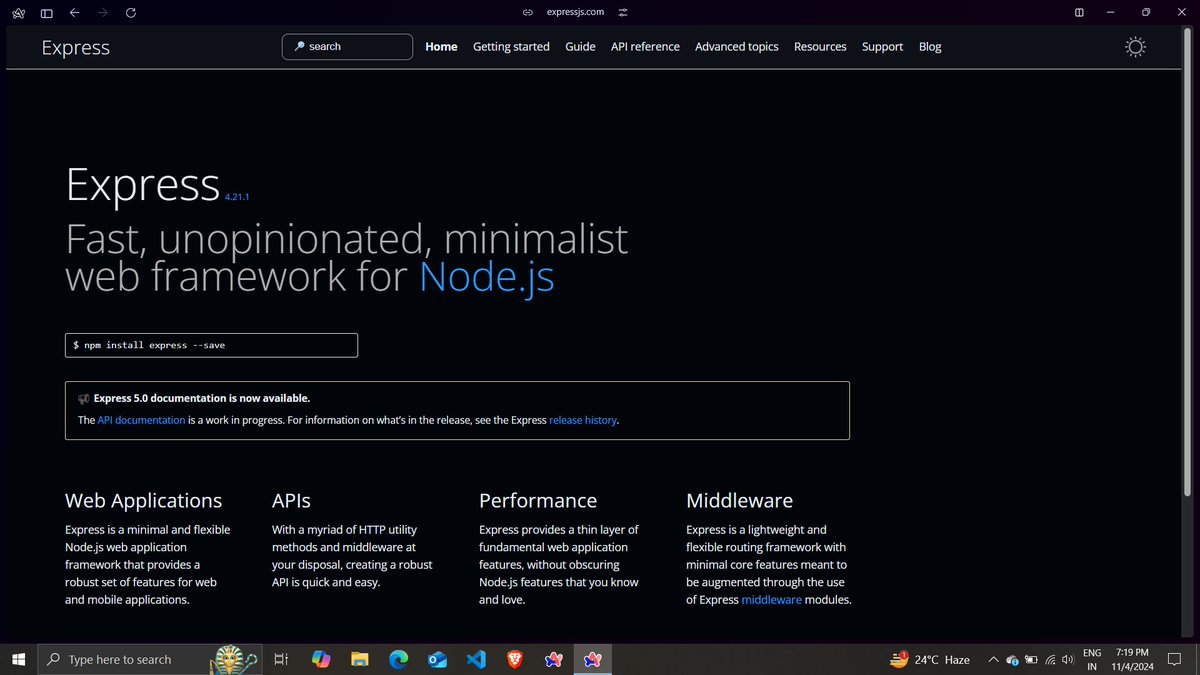The width and height of the screenshot is (1200, 675).
Task: Focus the site search box
Action: pos(348,47)
